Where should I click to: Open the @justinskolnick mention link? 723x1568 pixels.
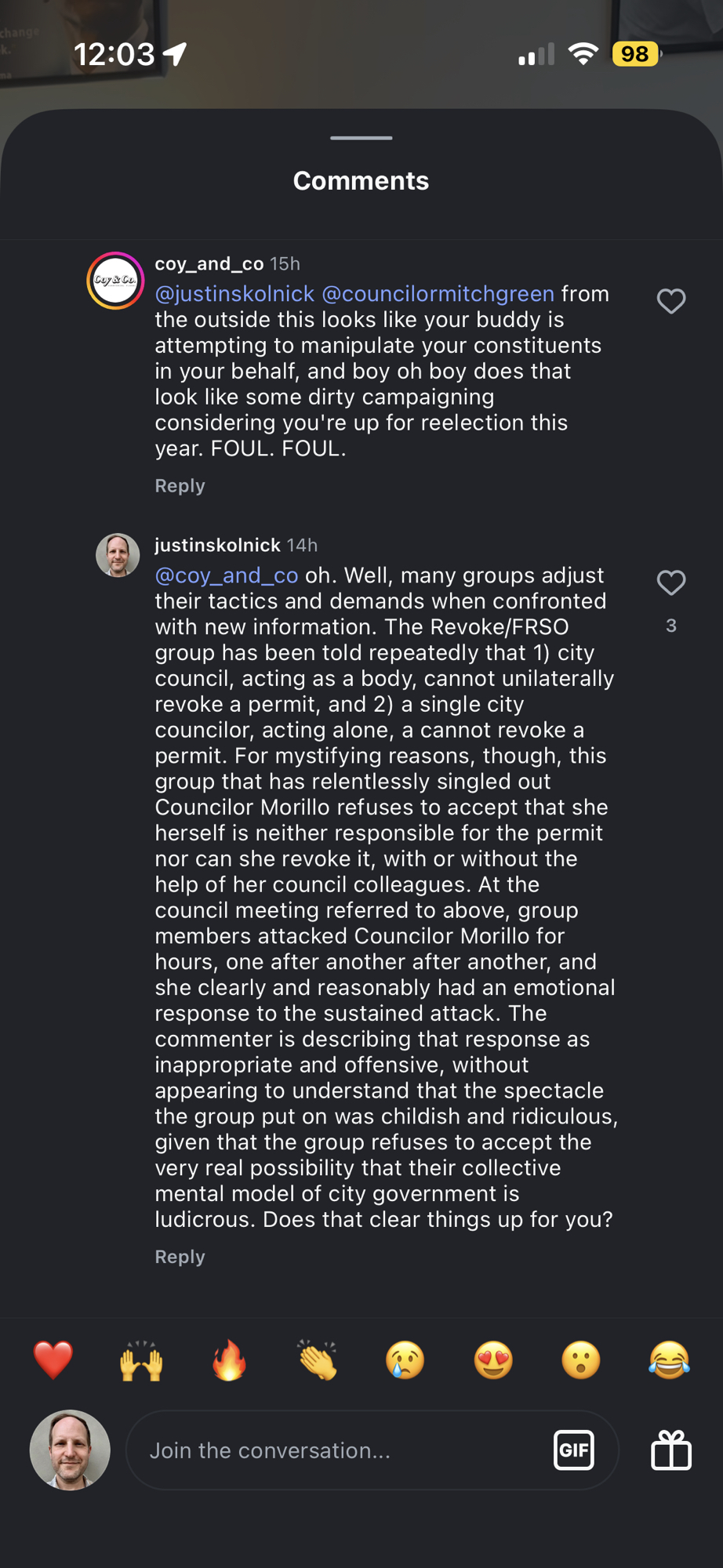[234, 294]
